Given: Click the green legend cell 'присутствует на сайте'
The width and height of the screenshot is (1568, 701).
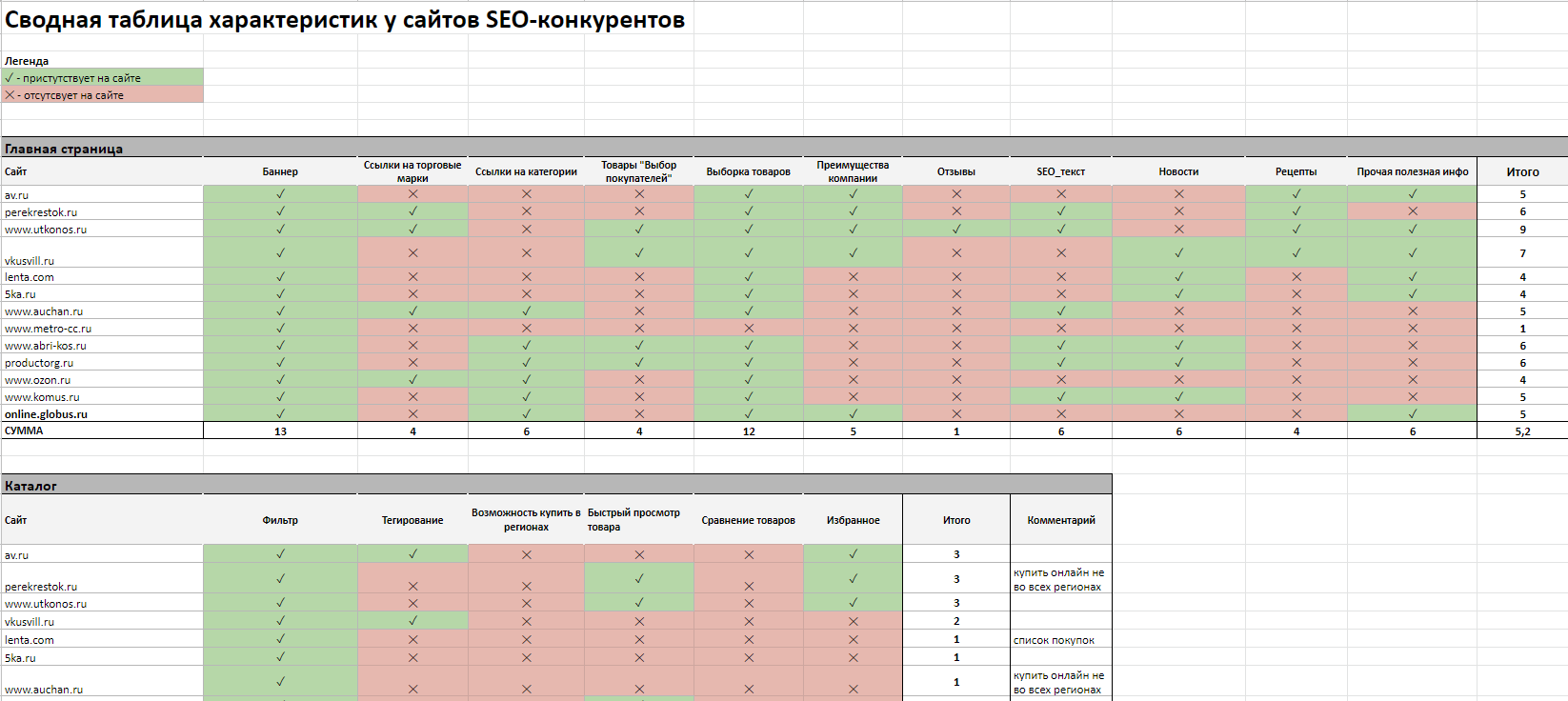Looking at the screenshot, I should coord(103,78).
